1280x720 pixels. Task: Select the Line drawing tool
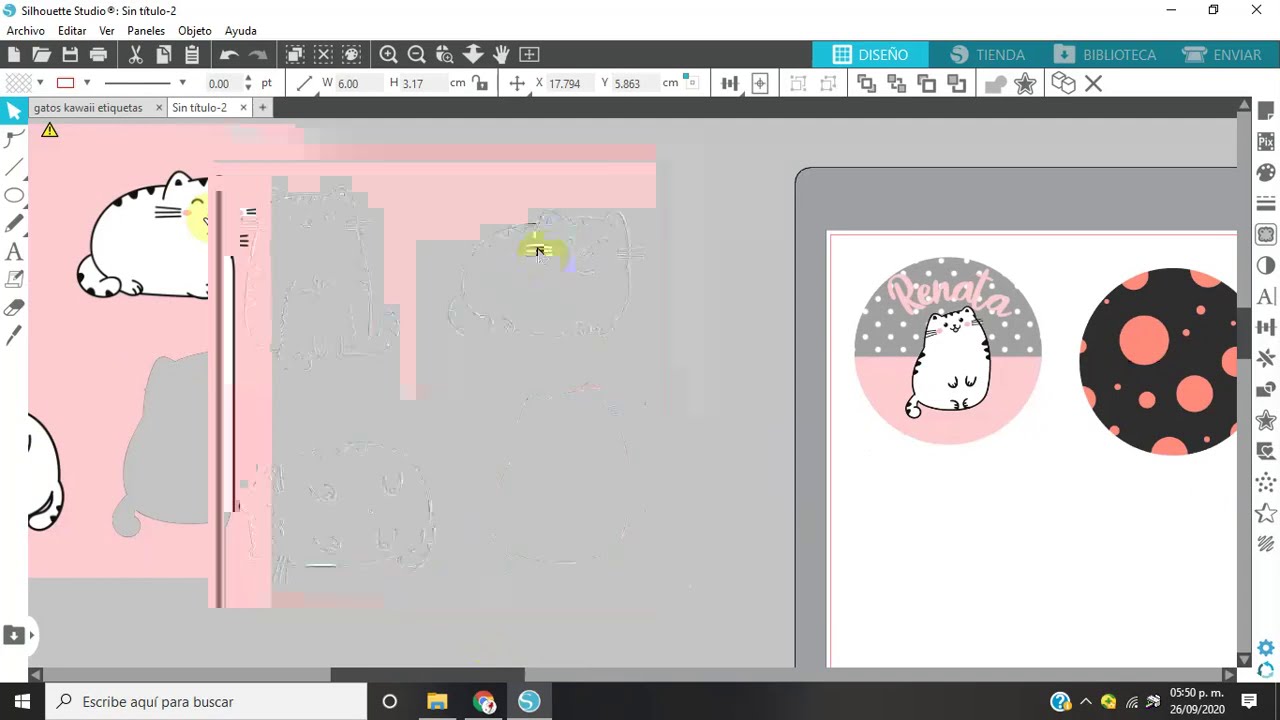click(x=14, y=167)
